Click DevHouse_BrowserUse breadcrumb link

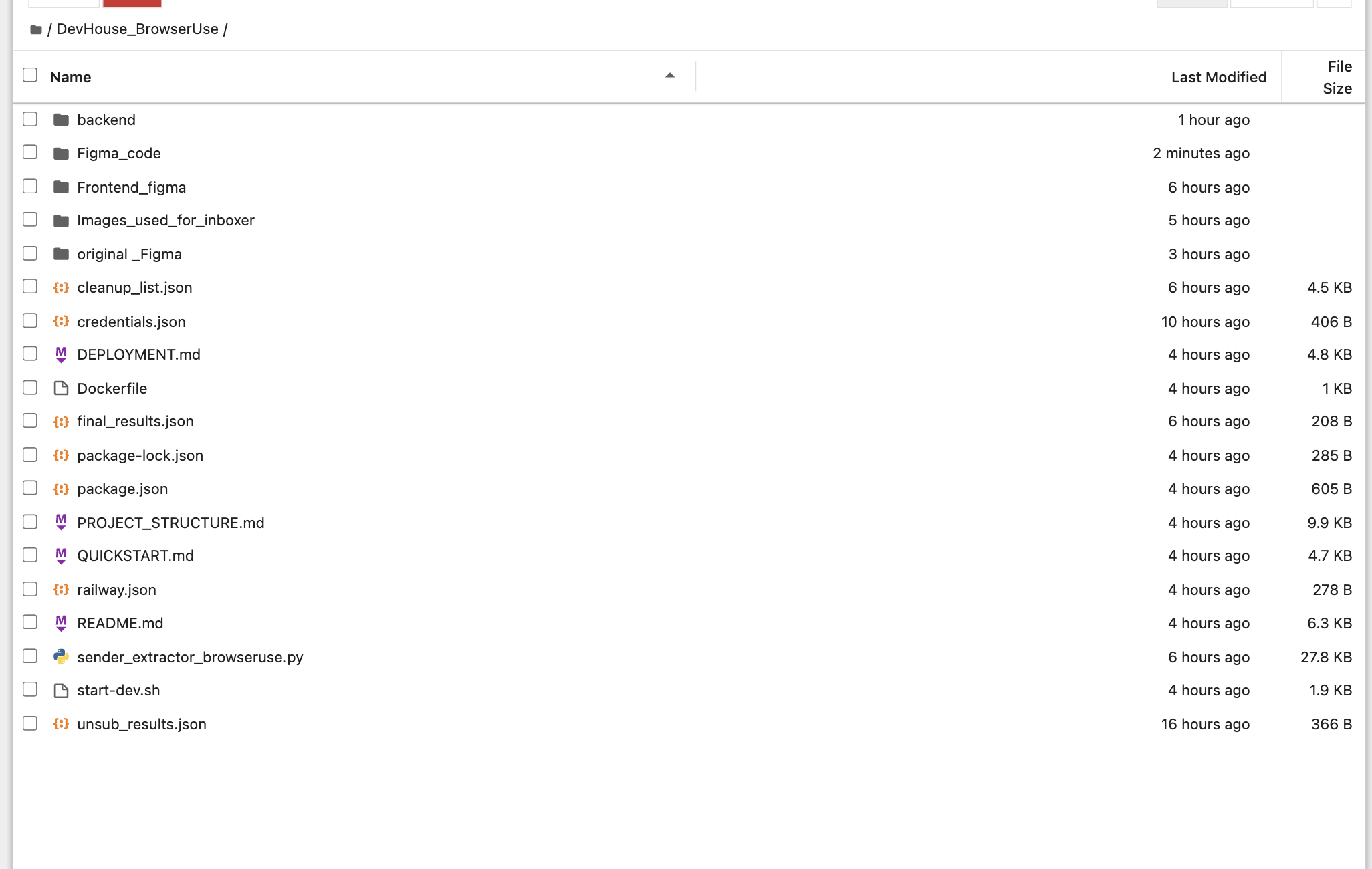click(x=137, y=29)
